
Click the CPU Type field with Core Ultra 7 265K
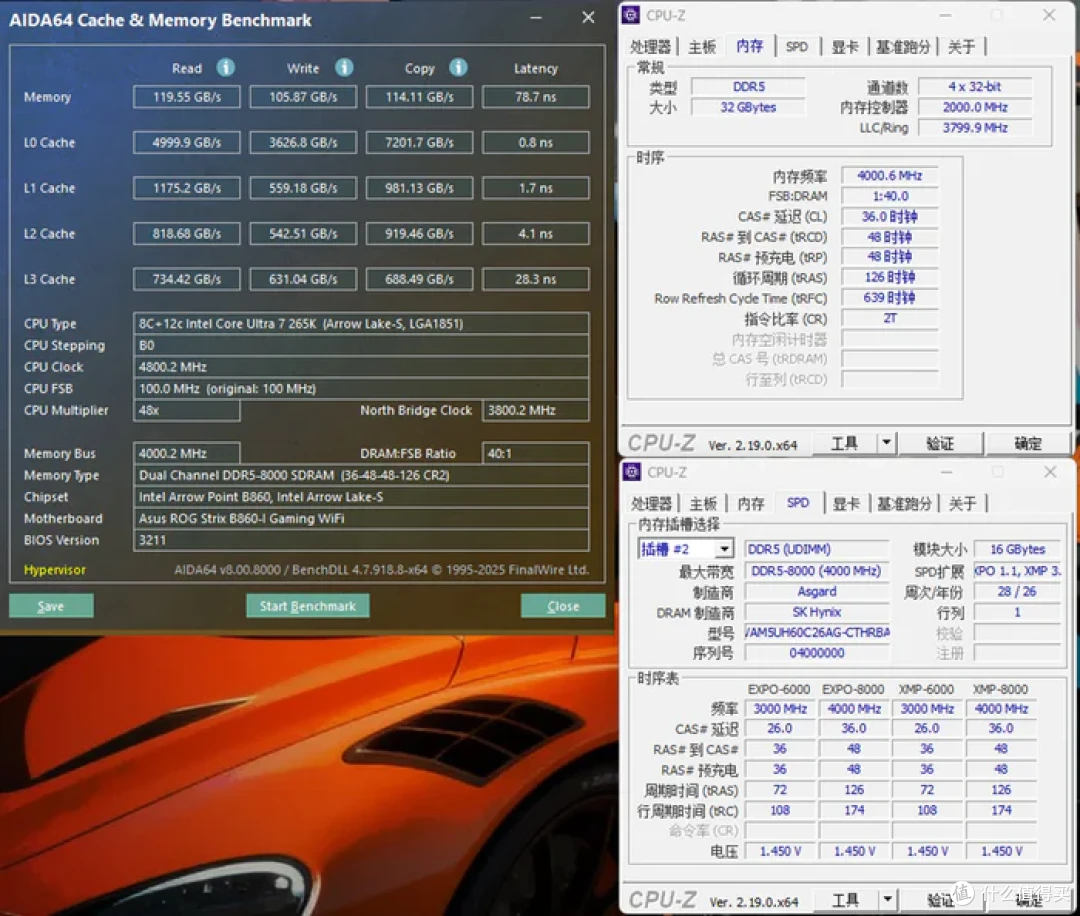click(361, 324)
